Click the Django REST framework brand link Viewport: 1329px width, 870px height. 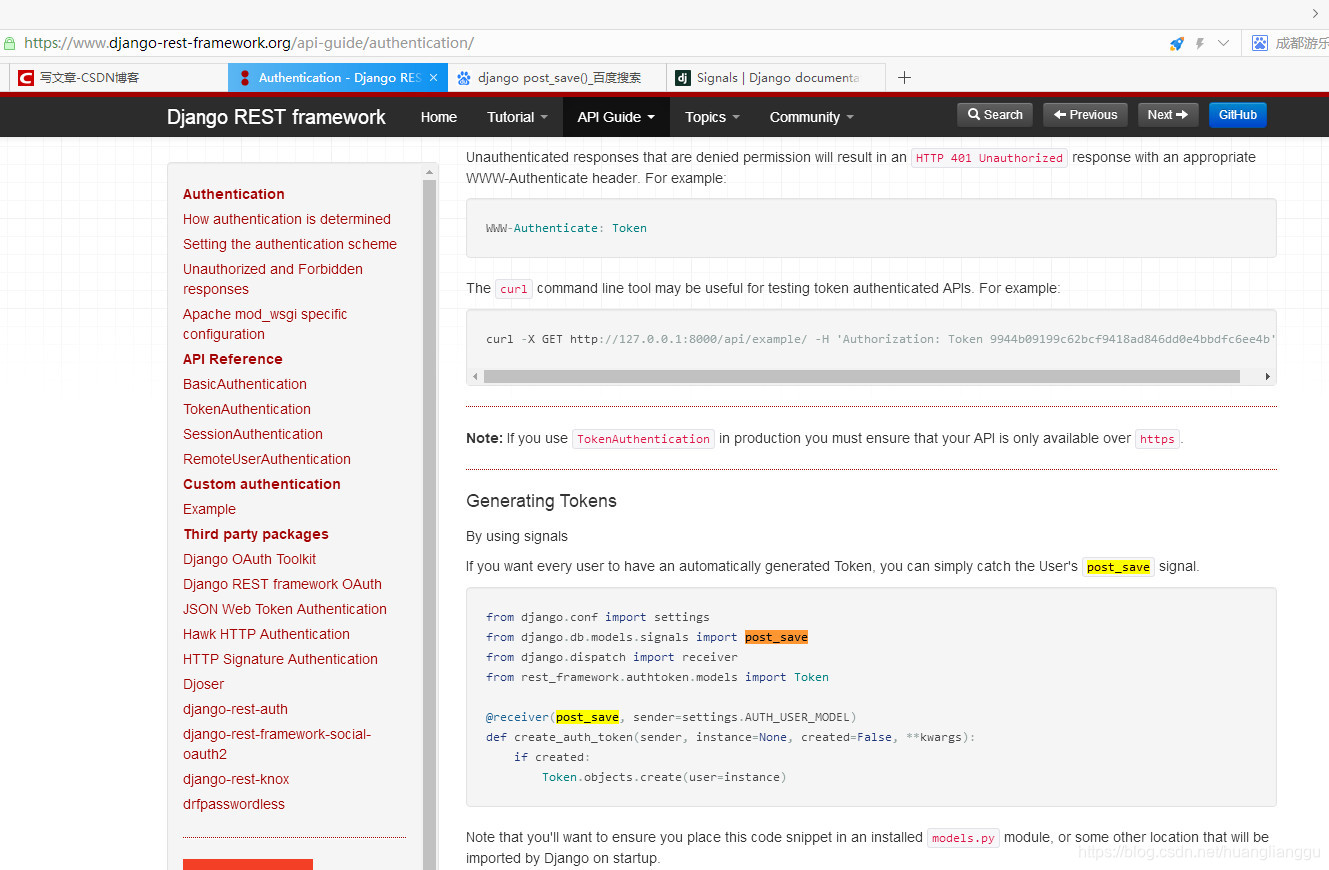(276, 117)
